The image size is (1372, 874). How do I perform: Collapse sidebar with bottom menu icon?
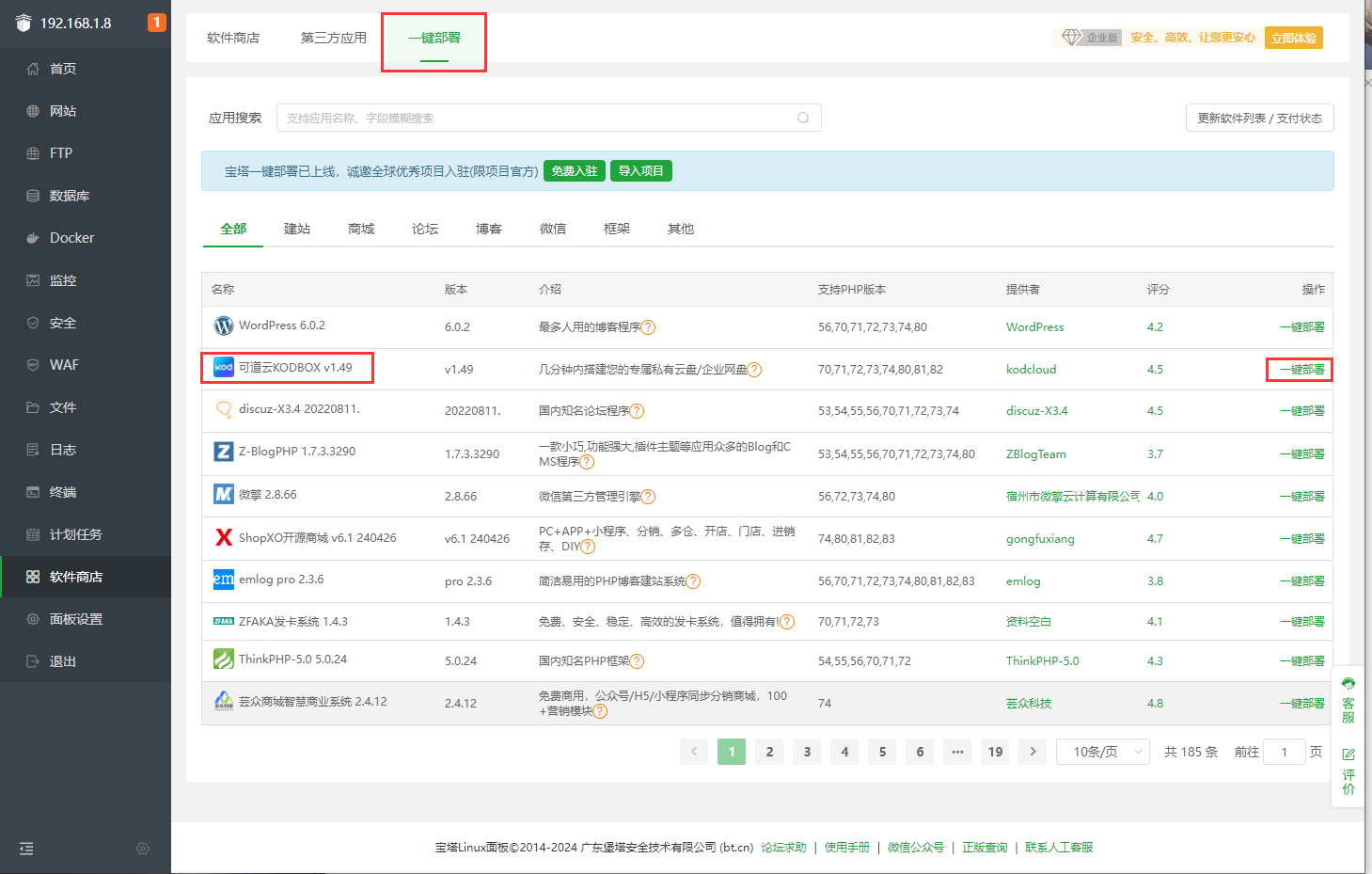[26, 849]
